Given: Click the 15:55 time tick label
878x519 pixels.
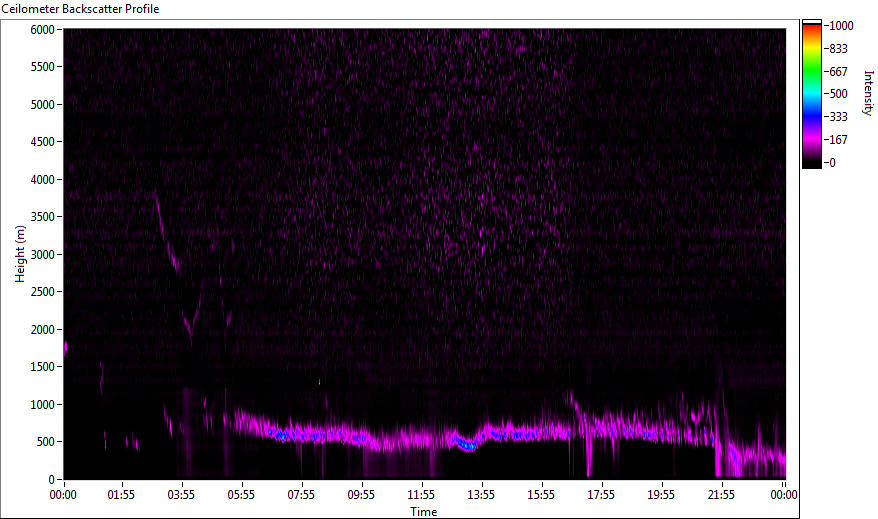Looking at the screenshot, I should point(541,495).
